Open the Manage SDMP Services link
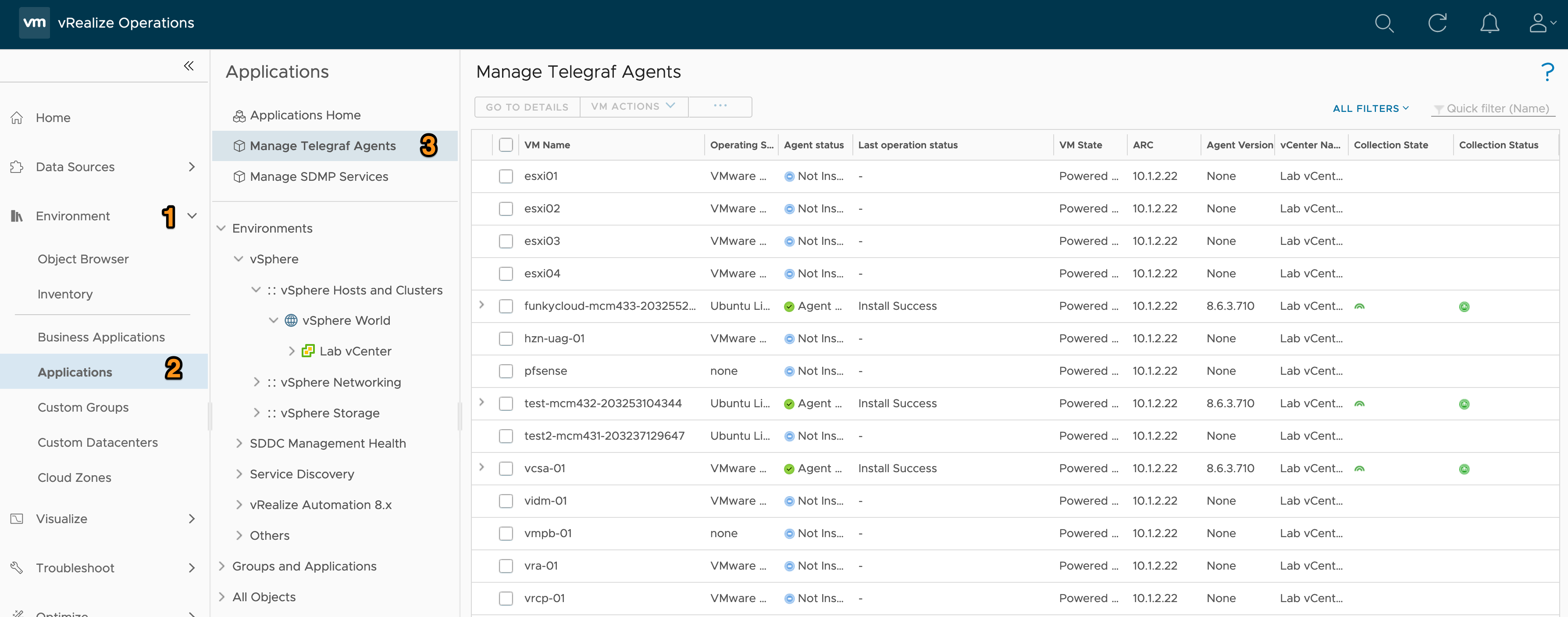 pyautogui.click(x=319, y=177)
